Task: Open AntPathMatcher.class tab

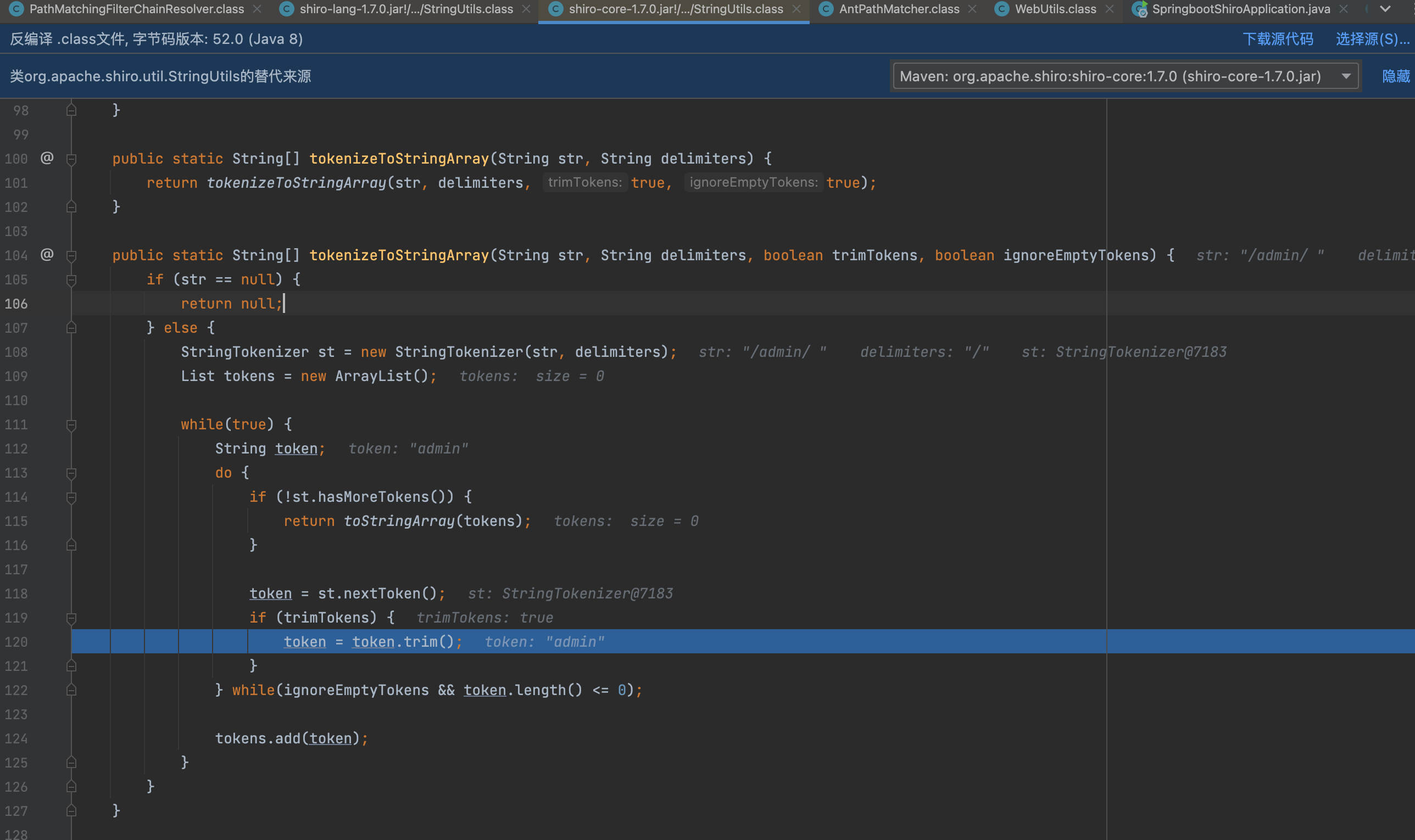Action: [899, 9]
